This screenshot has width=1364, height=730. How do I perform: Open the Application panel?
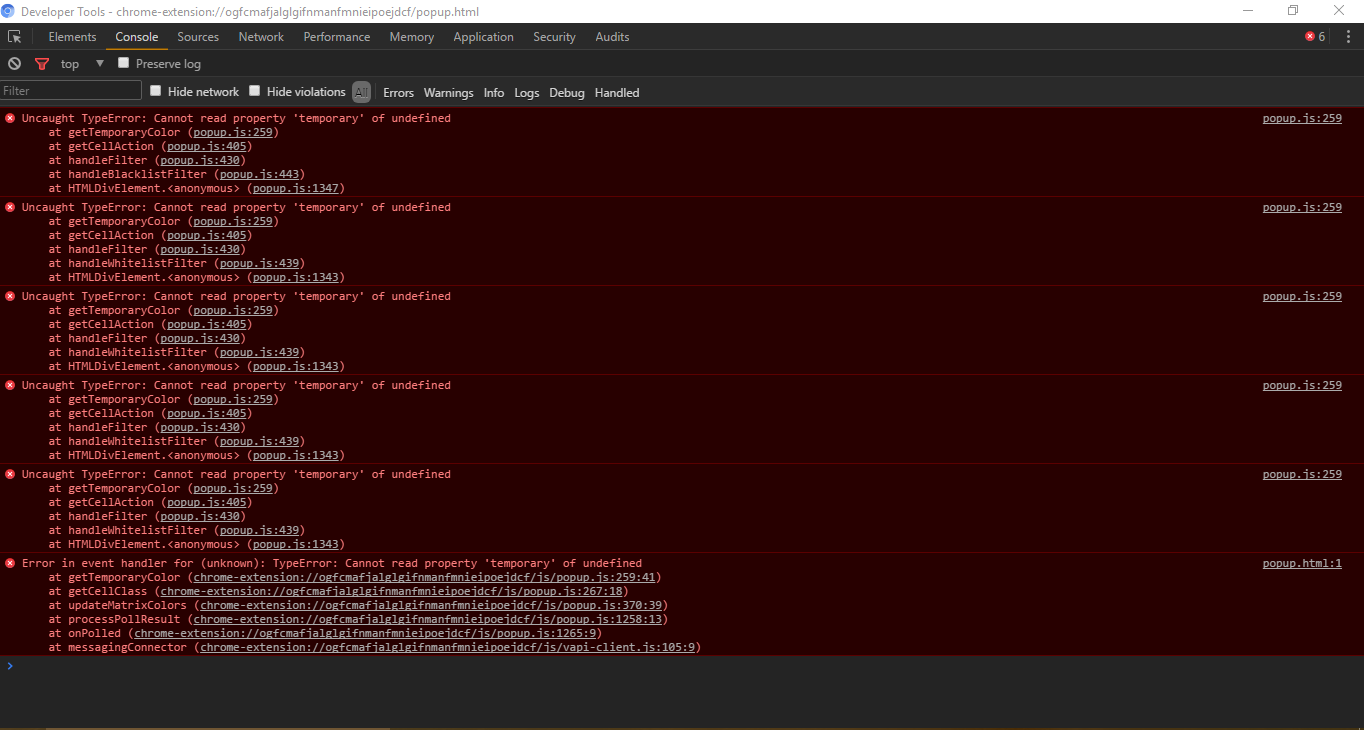pyautogui.click(x=483, y=36)
